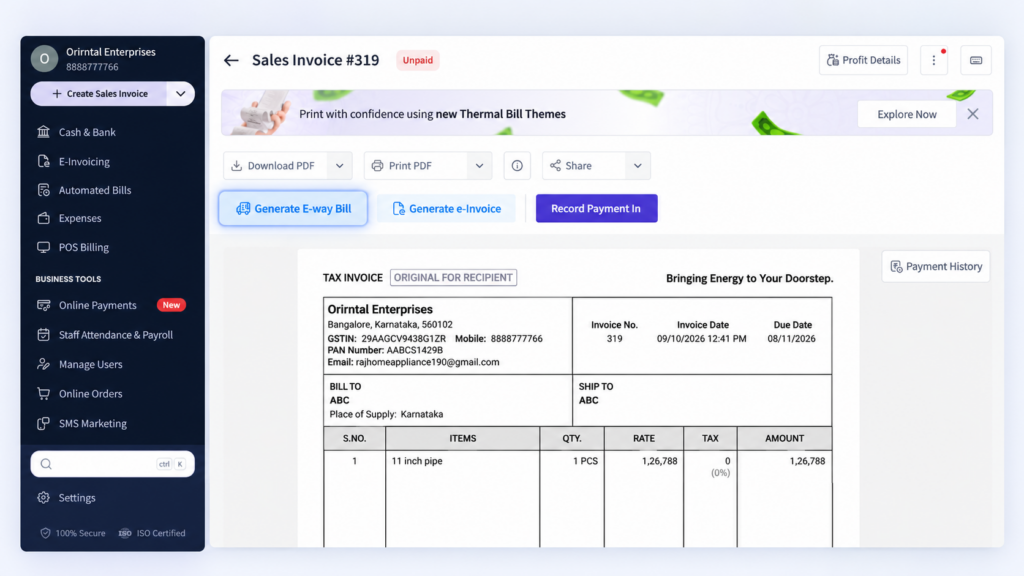Click the Cash & Bank building icon
This screenshot has width=1024, height=576.
tap(44, 132)
